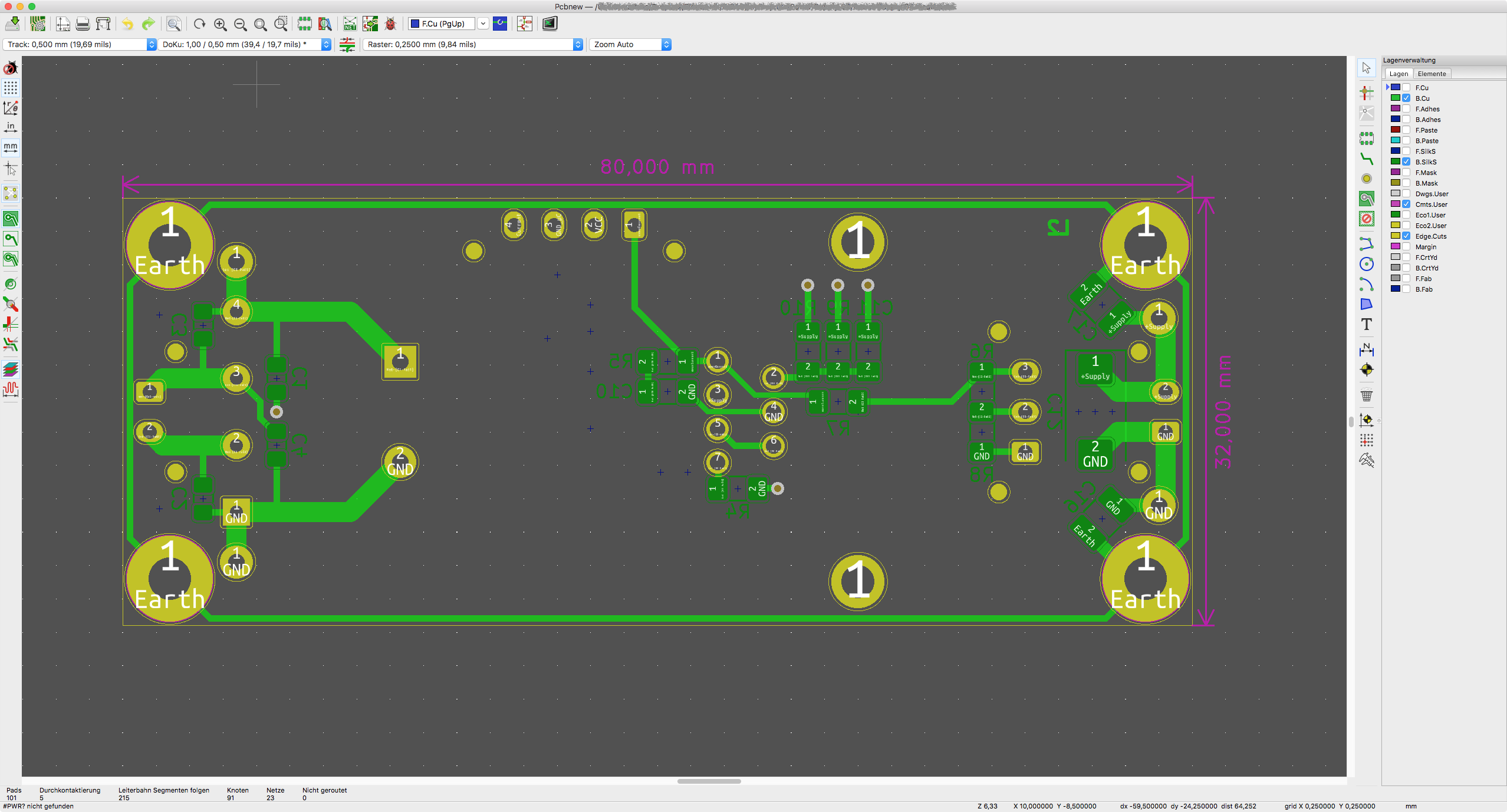Toggle high contrast display mode icon
The image size is (1507, 812).
11,369
